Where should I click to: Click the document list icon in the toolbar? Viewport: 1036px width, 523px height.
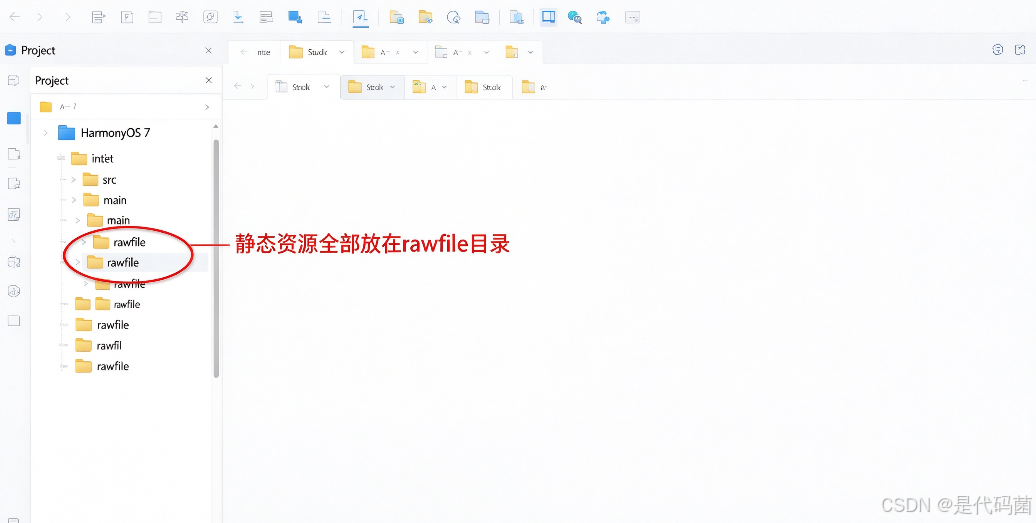click(x=98, y=17)
